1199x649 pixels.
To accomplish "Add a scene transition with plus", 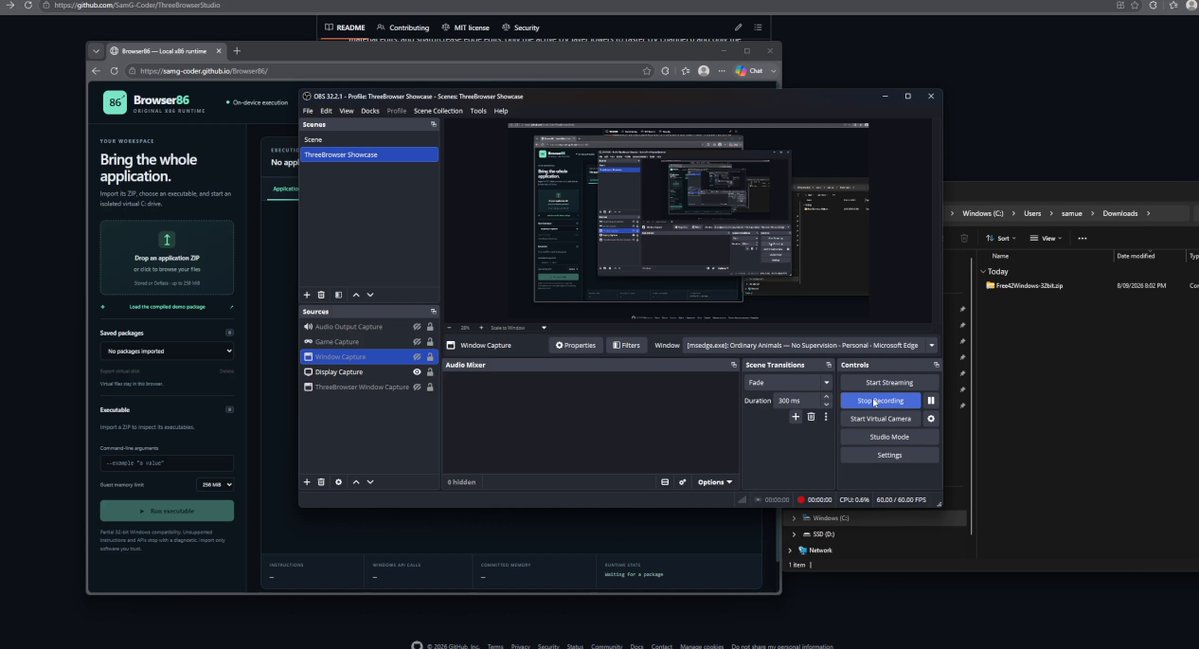I will pos(795,417).
